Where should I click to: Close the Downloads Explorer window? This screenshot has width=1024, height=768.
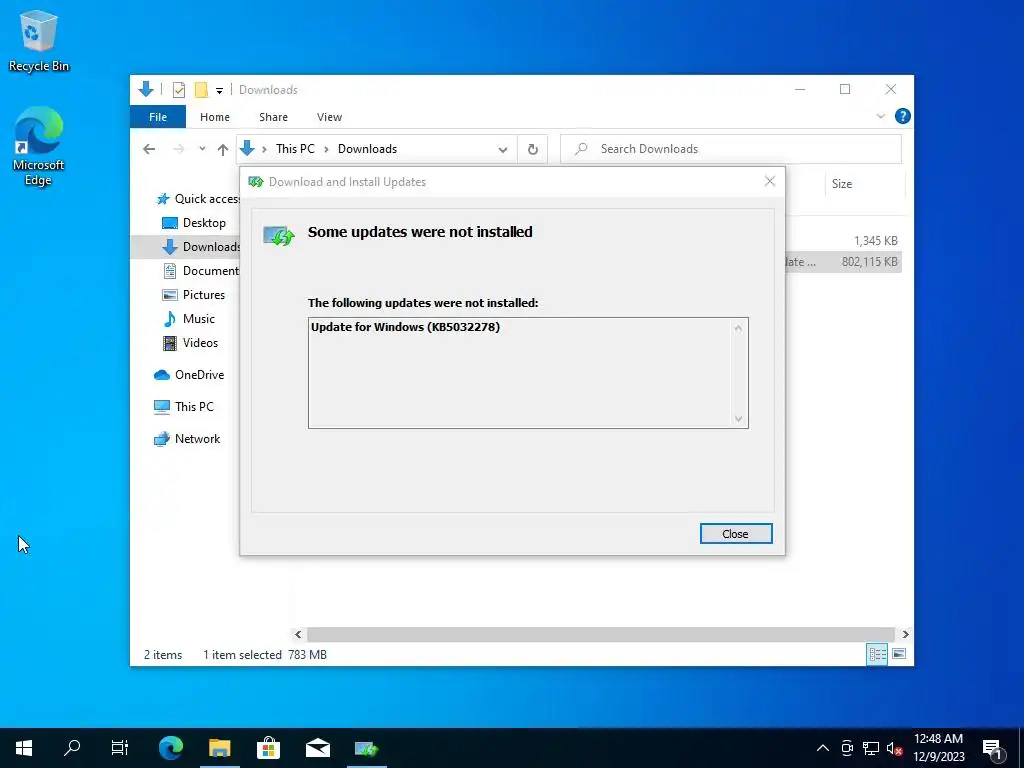click(891, 89)
